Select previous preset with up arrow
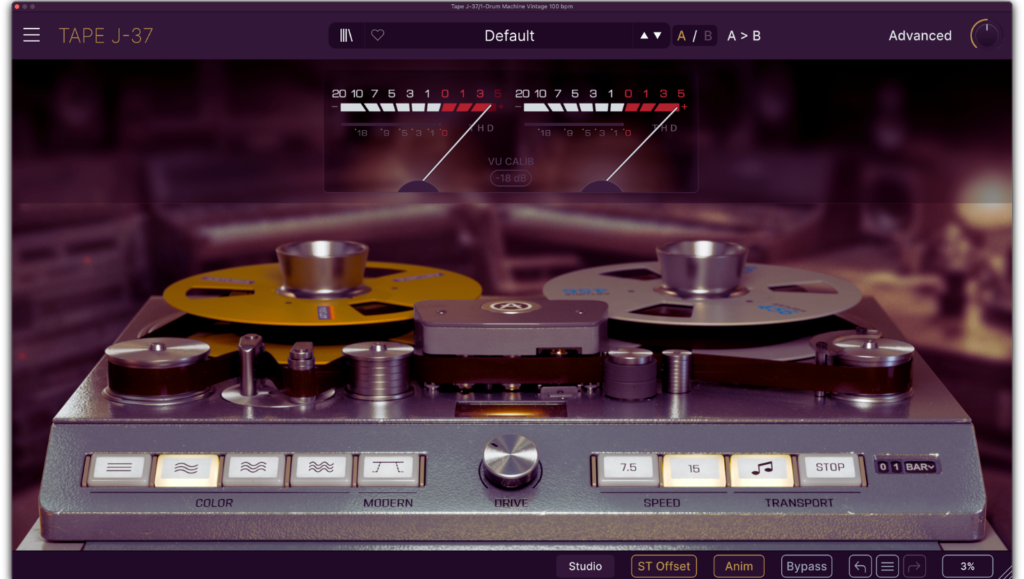The image size is (1024, 579). [644, 36]
